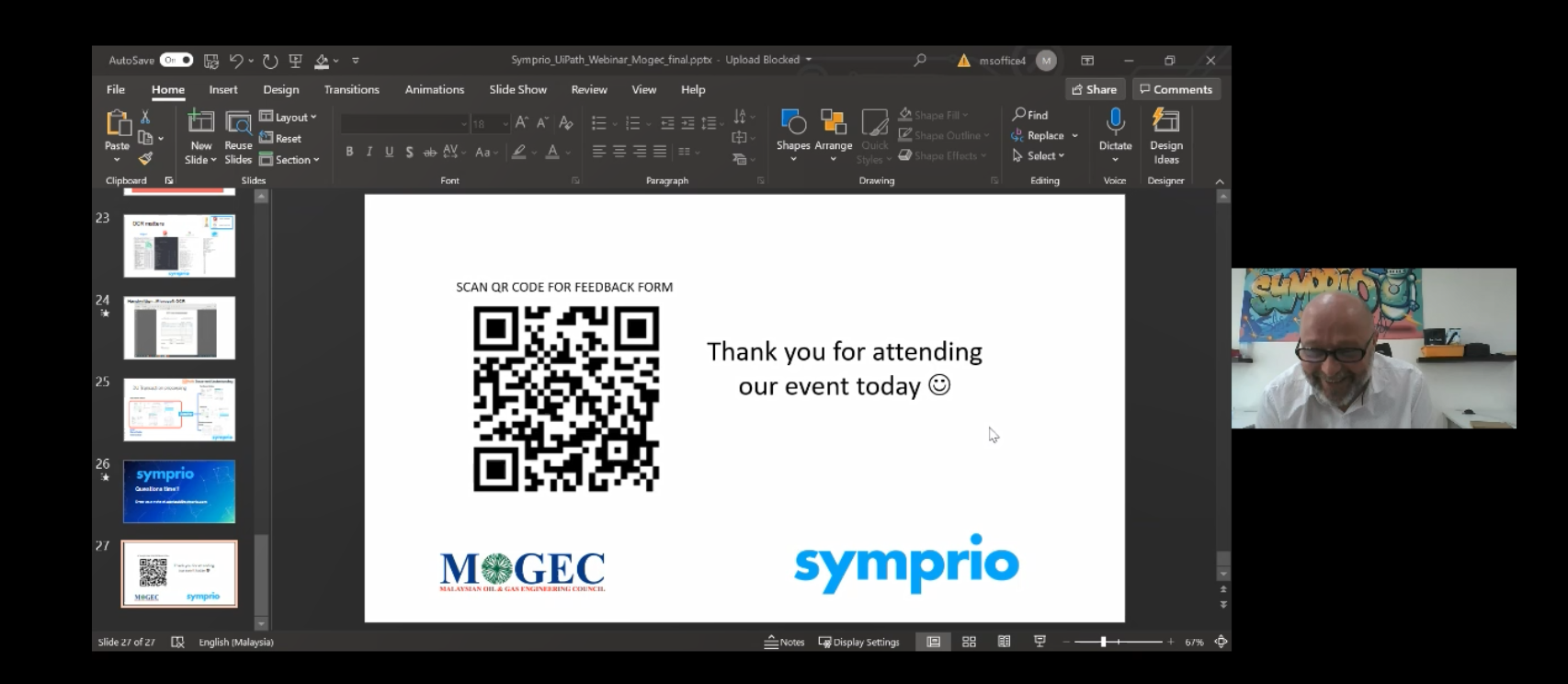The height and width of the screenshot is (684, 1568).
Task: Toggle strikethrough formatting
Action: (x=430, y=153)
